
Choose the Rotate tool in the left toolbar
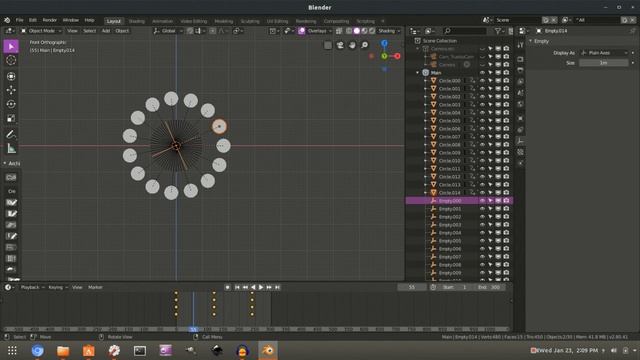tap(11, 104)
